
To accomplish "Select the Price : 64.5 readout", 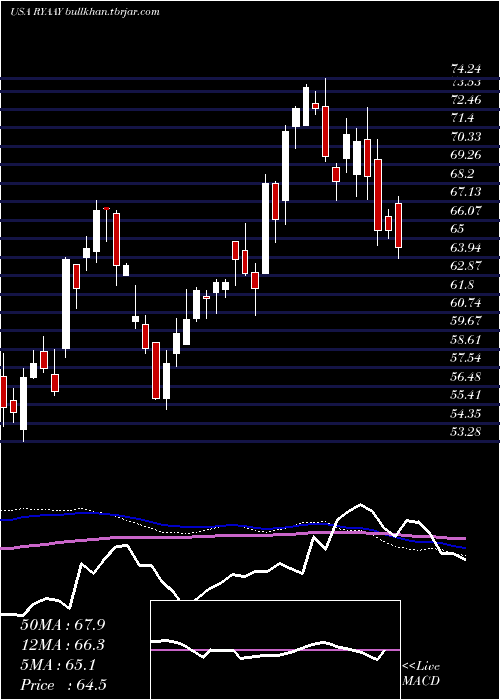I will pos(63,685).
